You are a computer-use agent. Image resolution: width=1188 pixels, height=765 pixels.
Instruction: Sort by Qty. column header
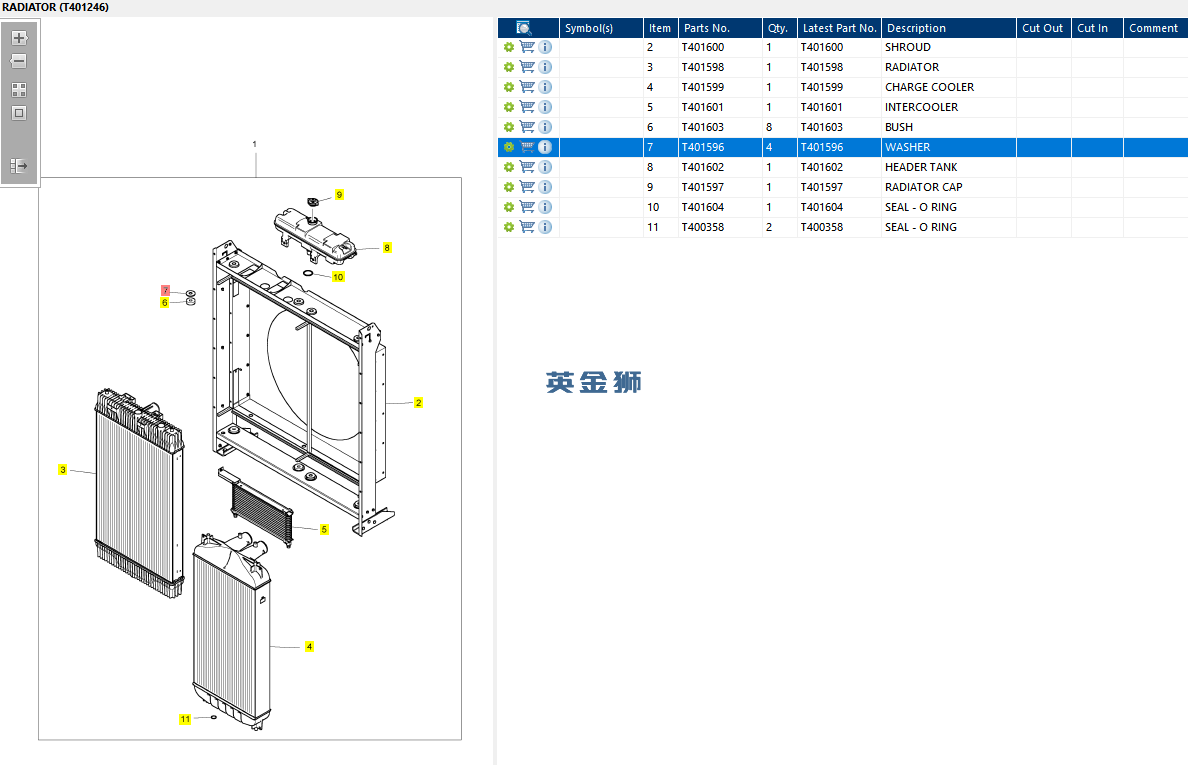pyautogui.click(x=780, y=28)
